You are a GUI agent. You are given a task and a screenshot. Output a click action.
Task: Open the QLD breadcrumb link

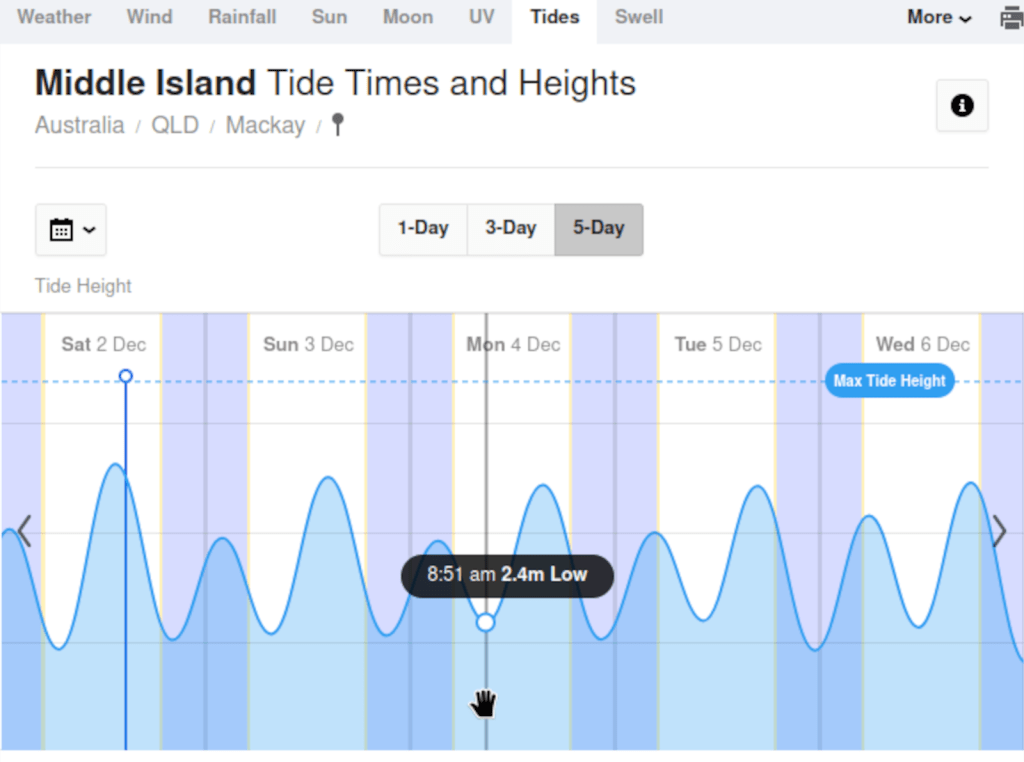[175, 125]
